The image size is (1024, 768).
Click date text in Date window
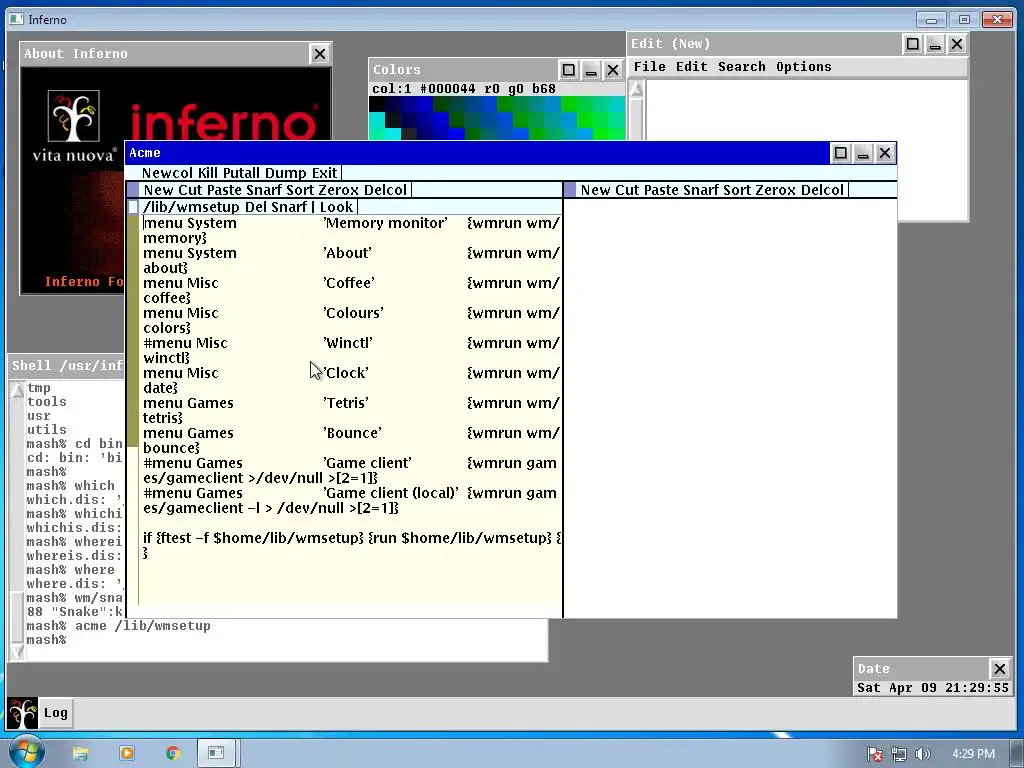(x=933, y=688)
